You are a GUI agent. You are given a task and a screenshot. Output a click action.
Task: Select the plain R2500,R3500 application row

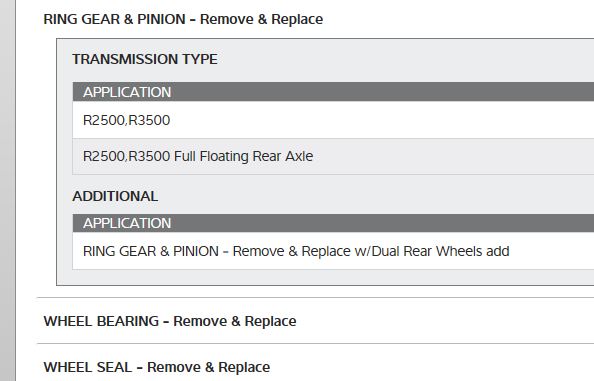(333, 120)
